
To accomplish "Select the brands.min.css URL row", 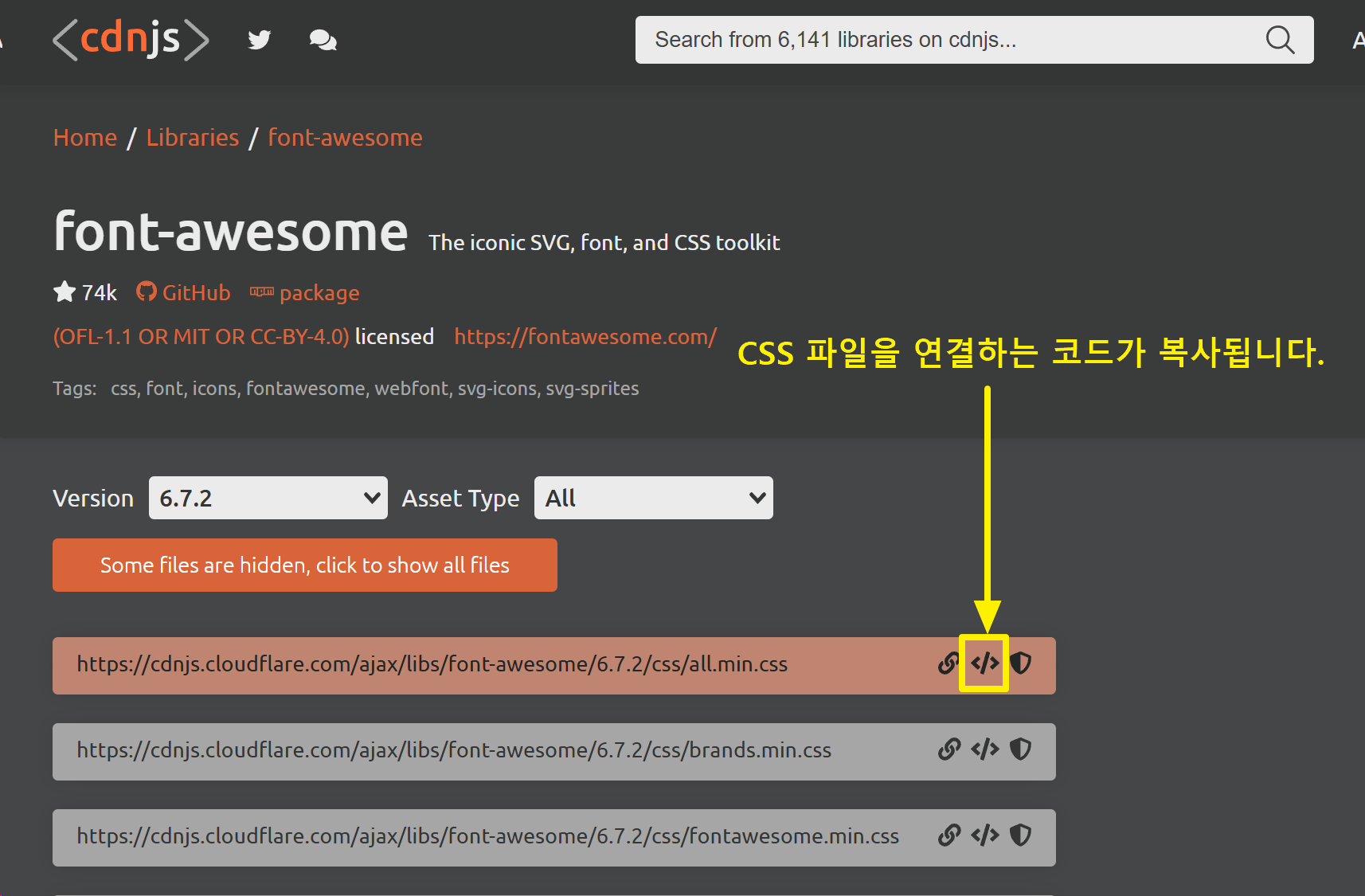I will coord(554,752).
